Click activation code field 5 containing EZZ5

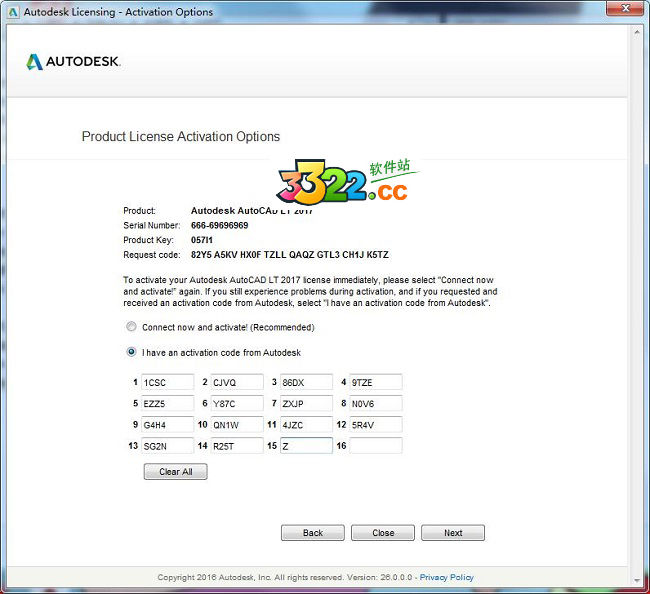(x=167, y=403)
